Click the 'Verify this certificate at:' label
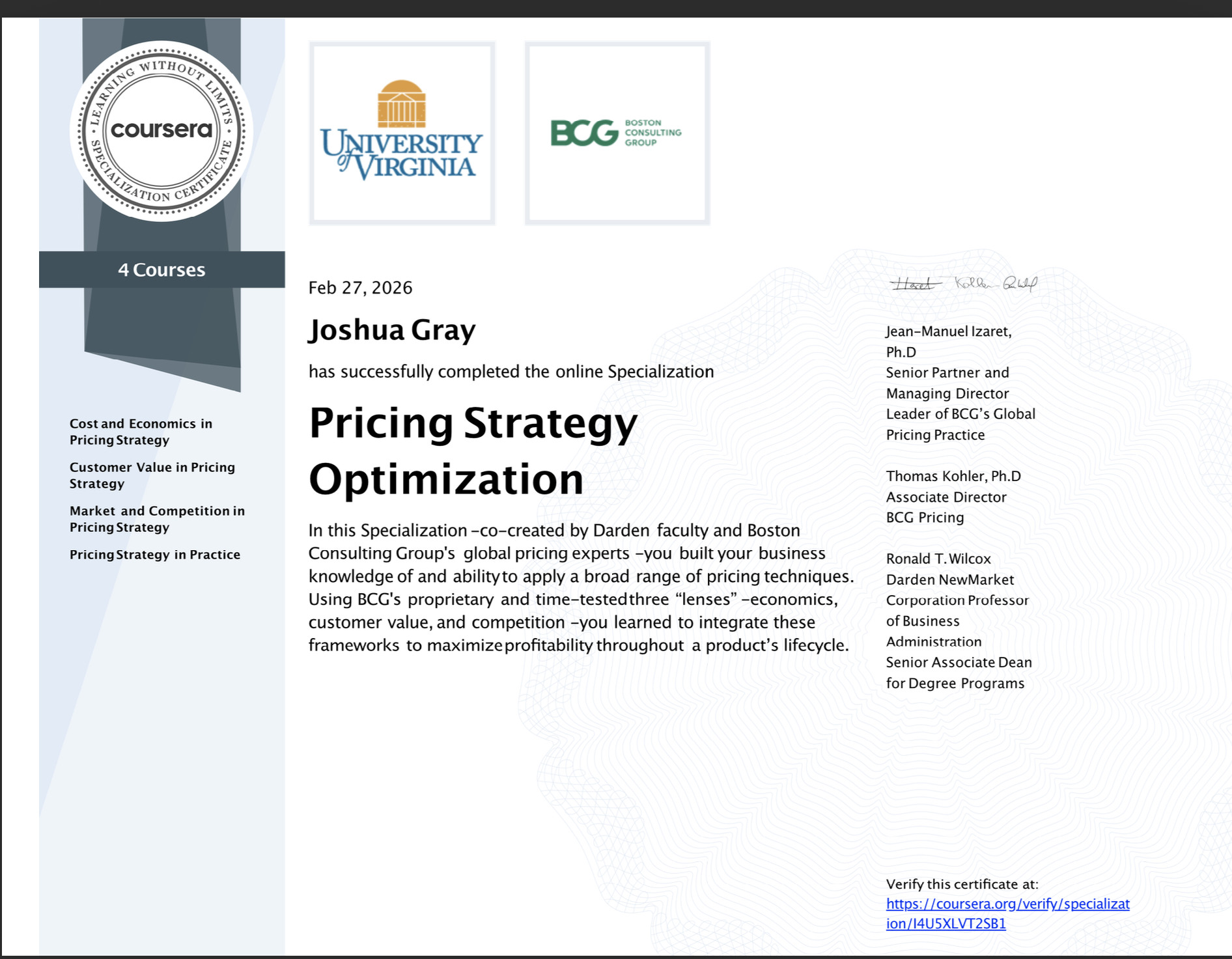Screen dimensions: 1232x959 click(962, 884)
